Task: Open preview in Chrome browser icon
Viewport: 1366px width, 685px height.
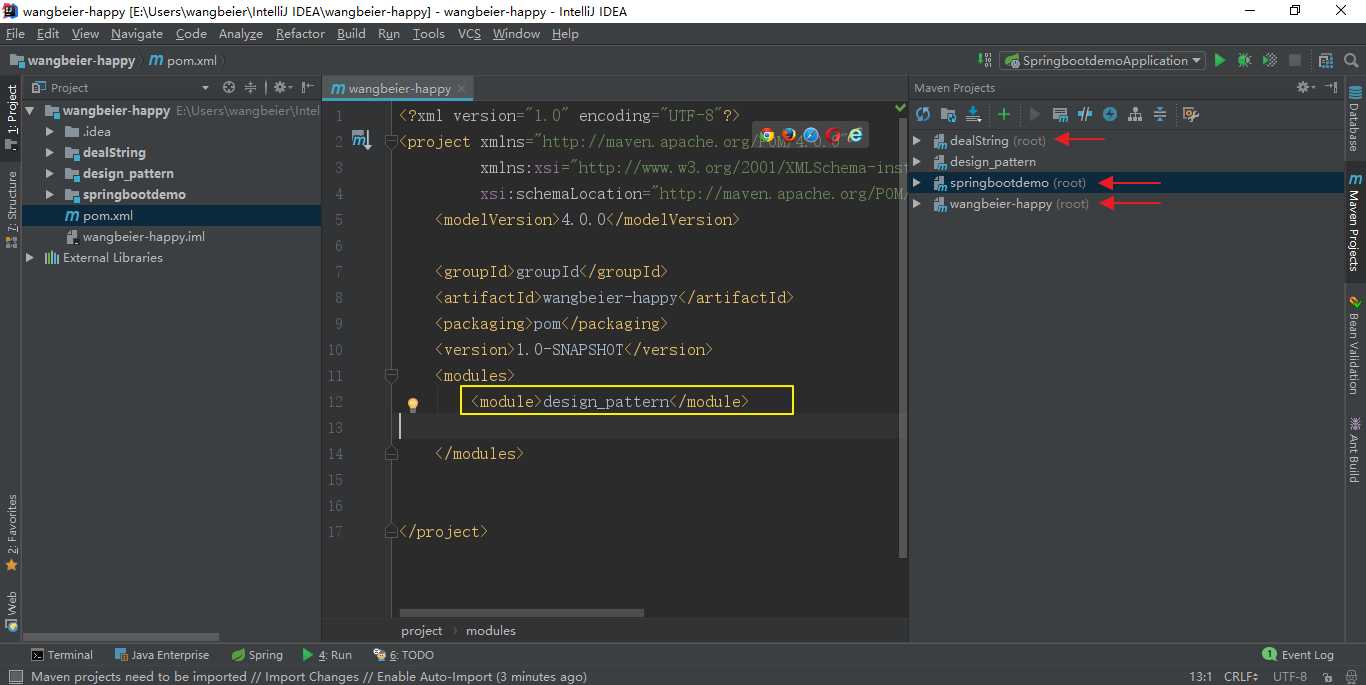Action: click(768, 135)
